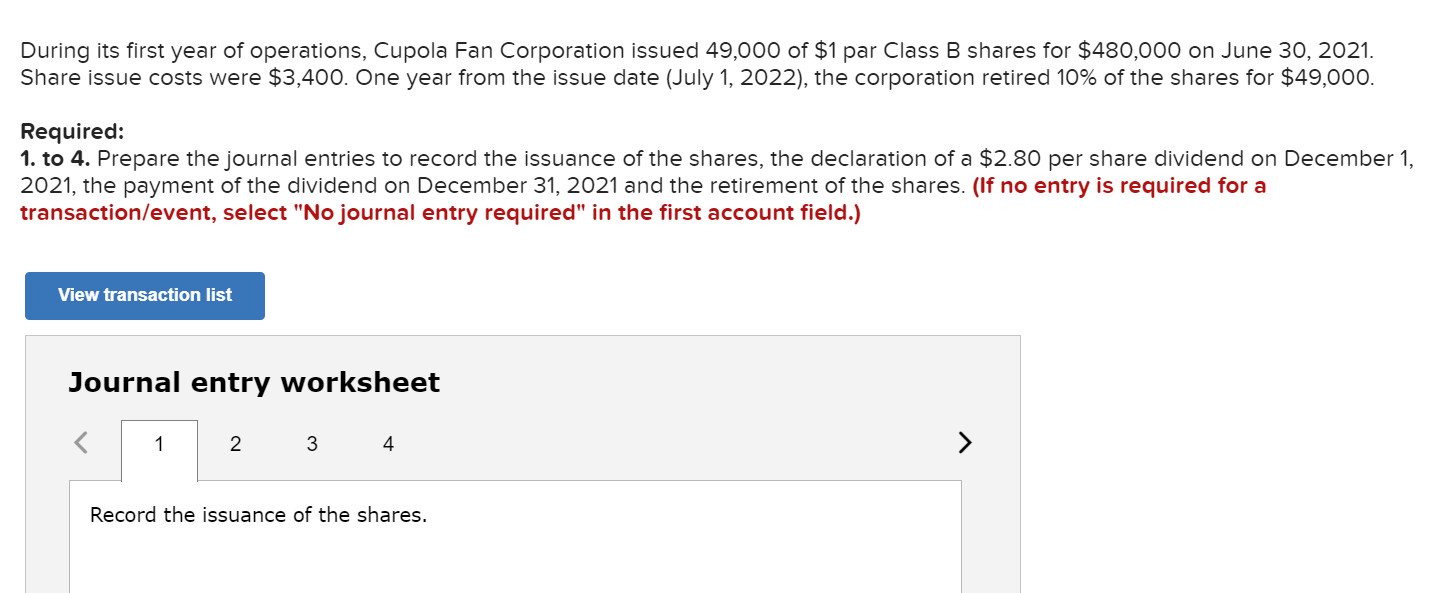Click the View transaction list button
The height and width of the screenshot is (593, 1436).
tap(144, 295)
